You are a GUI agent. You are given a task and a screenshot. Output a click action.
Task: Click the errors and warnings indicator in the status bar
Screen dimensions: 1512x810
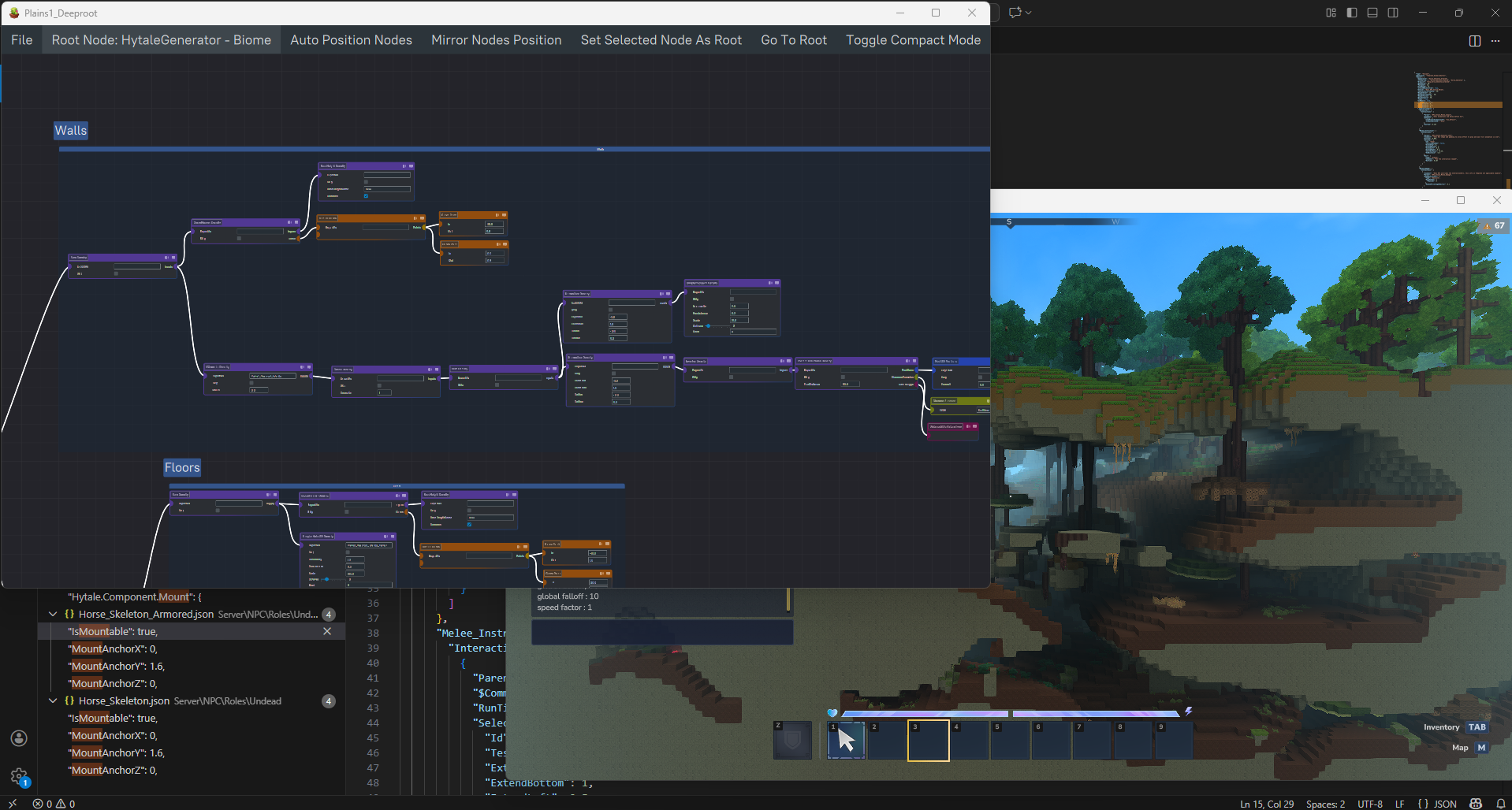coord(54,804)
